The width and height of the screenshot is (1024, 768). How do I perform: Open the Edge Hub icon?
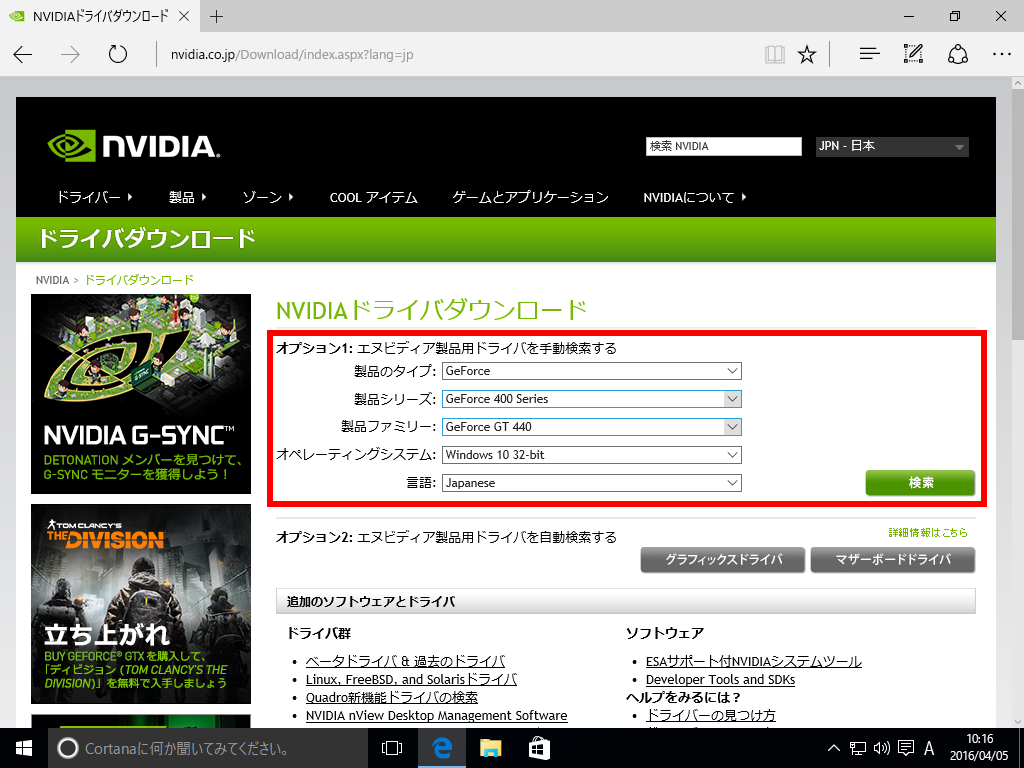[869, 54]
